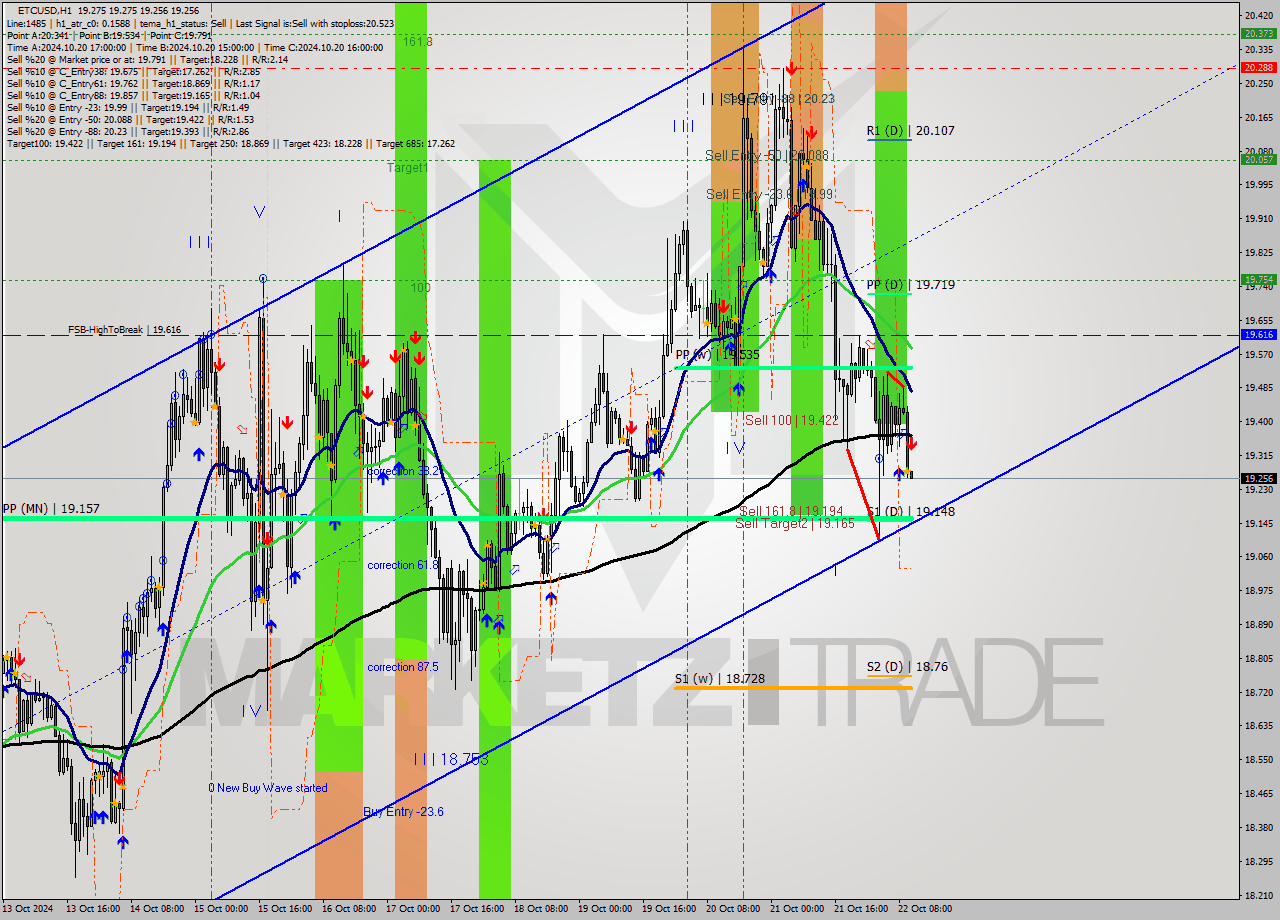Click the 'Buy Entry -23.6' label

403,812
